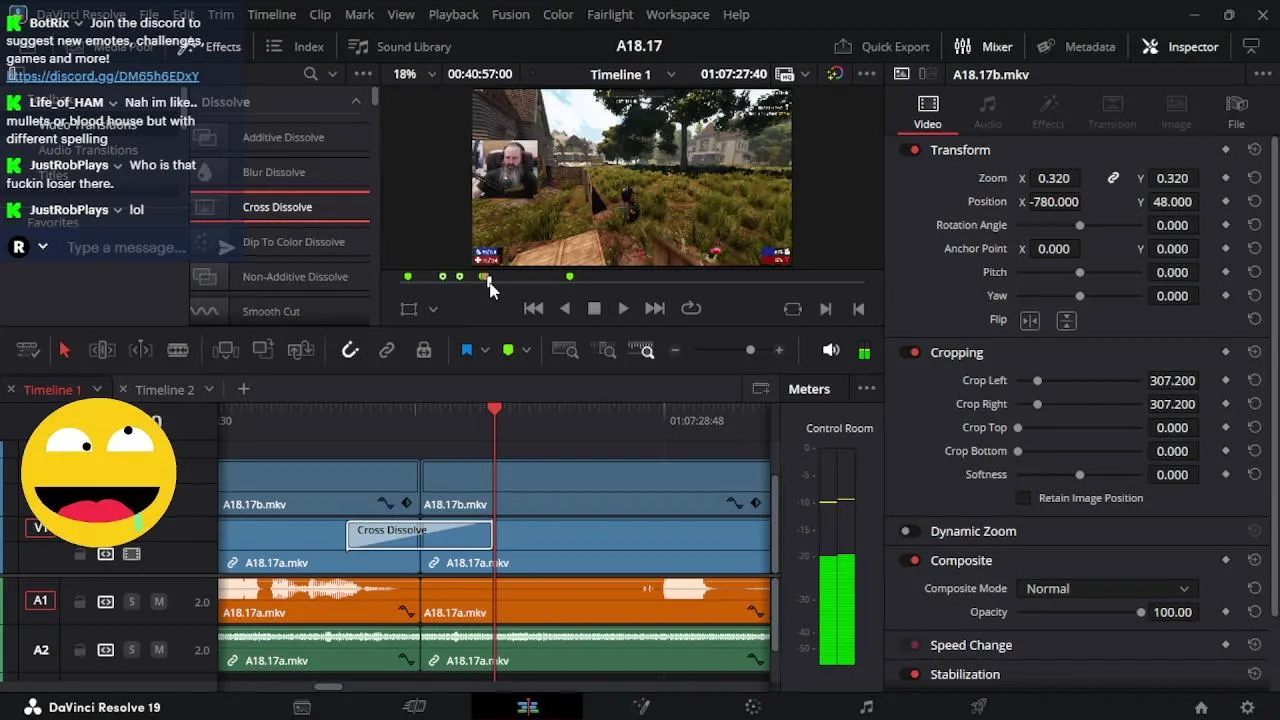Image resolution: width=1280 pixels, height=720 pixels.
Task: Select the Video tab in Inspector
Action: [927, 112]
